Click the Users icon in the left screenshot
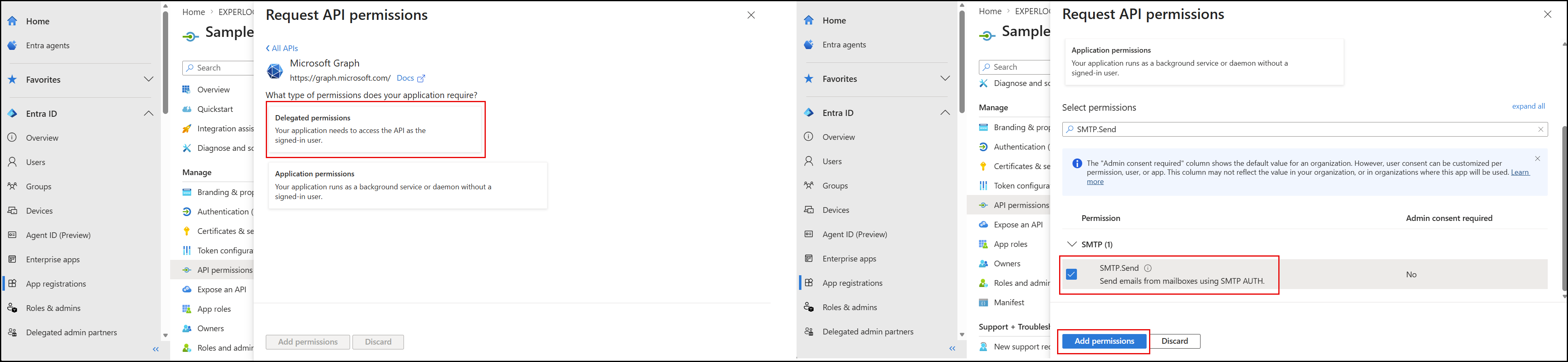Image resolution: width=1568 pixels, height=362 pixels. (x=12, y=162)
